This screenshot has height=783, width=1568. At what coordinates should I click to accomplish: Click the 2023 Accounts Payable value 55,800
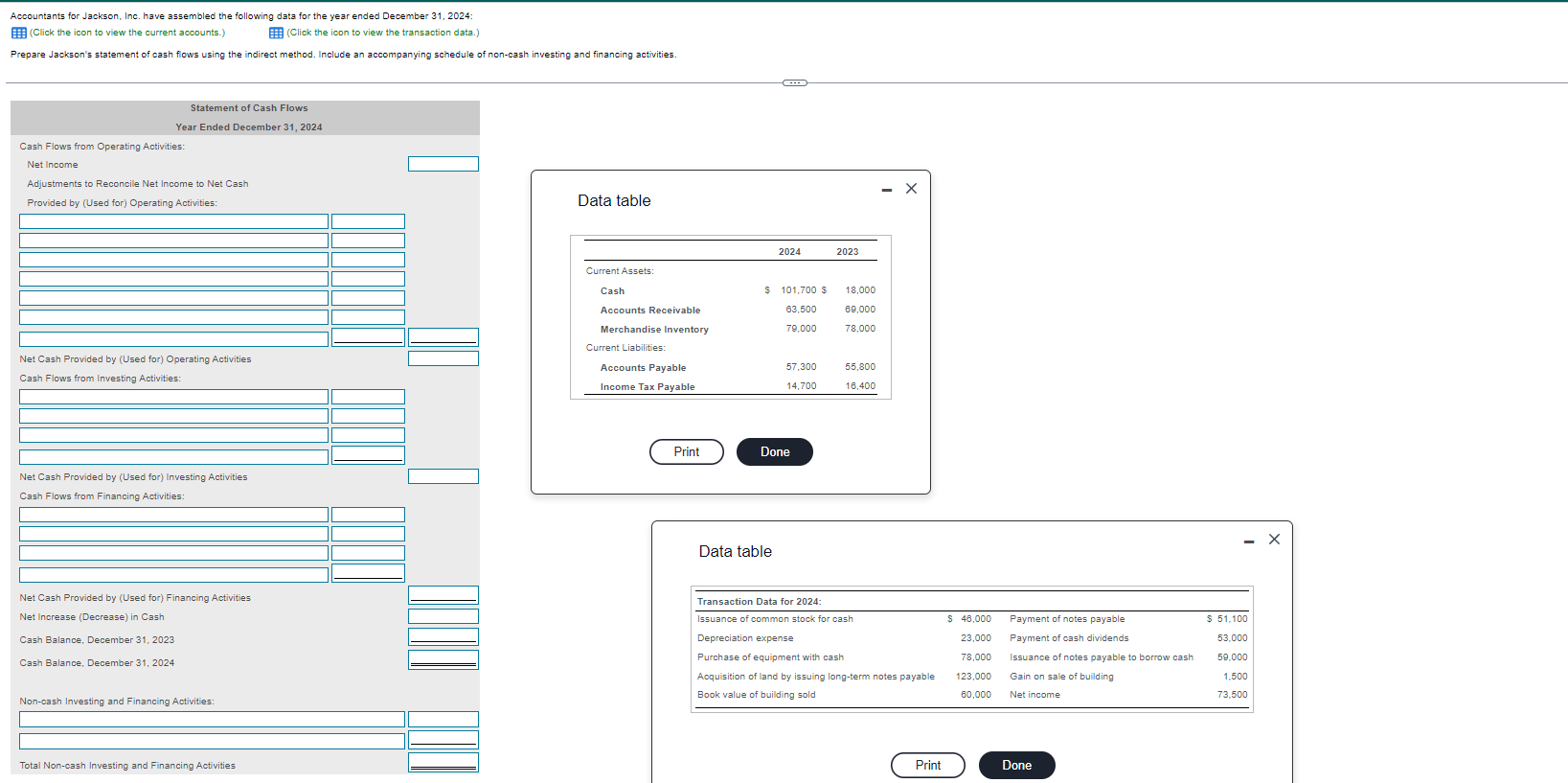860,367
